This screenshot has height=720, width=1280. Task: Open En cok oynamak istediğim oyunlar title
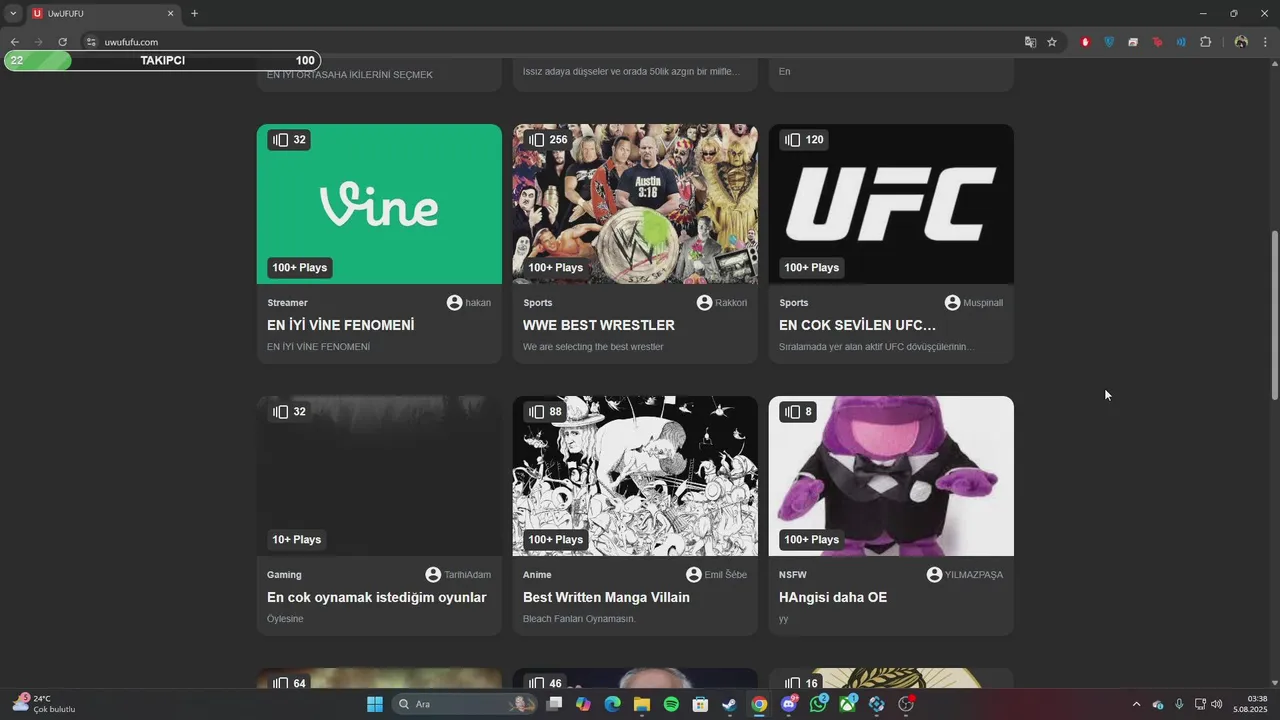377,597
